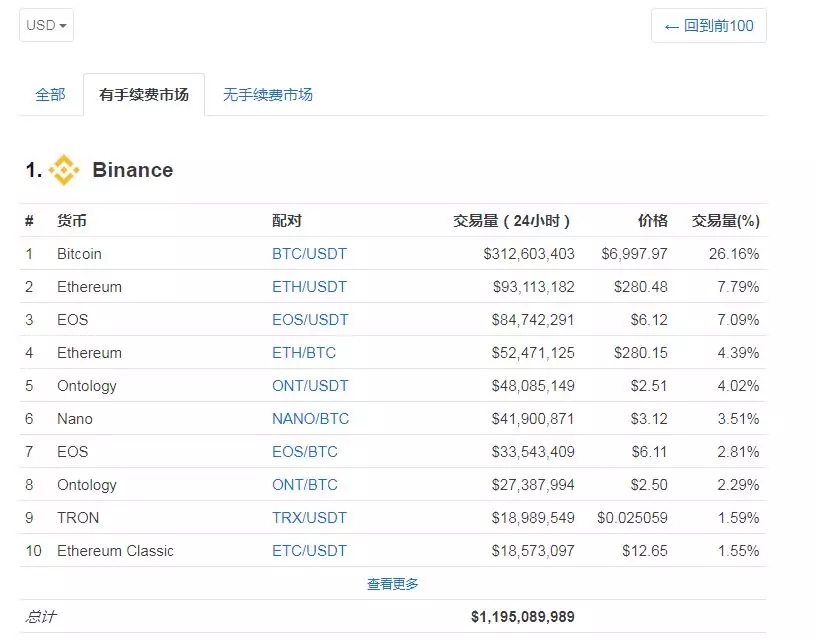The height and width of the screenshot is (642, 815).
Task: Open the TRX/USDT trading pair
Action: coord(311,518)
